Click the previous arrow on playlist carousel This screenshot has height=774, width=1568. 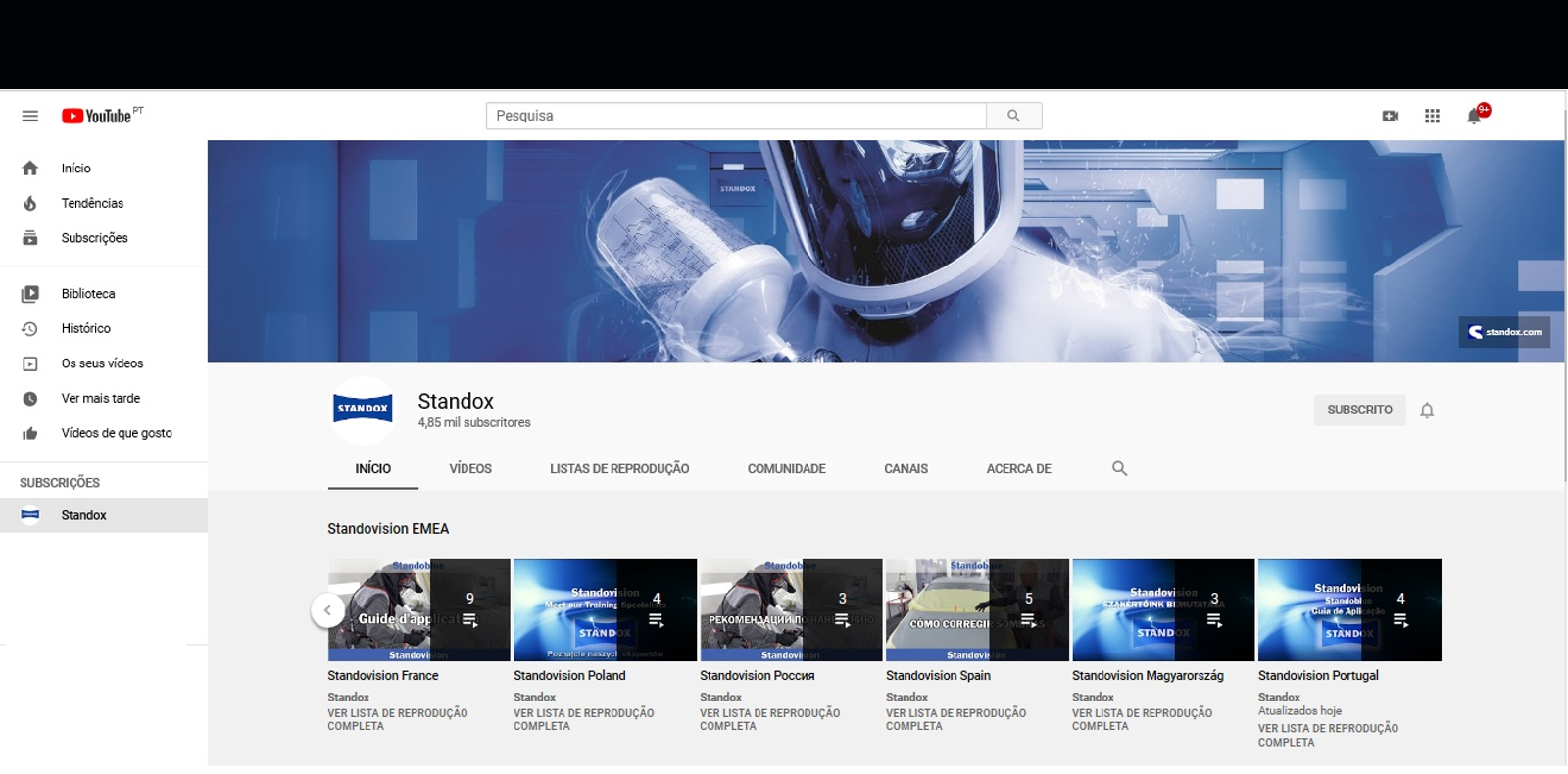[x=327, y=610]
